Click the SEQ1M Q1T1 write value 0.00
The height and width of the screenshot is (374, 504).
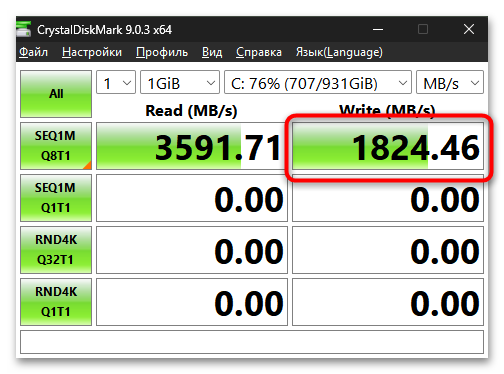pyautogui.click(x=388, y=198)
